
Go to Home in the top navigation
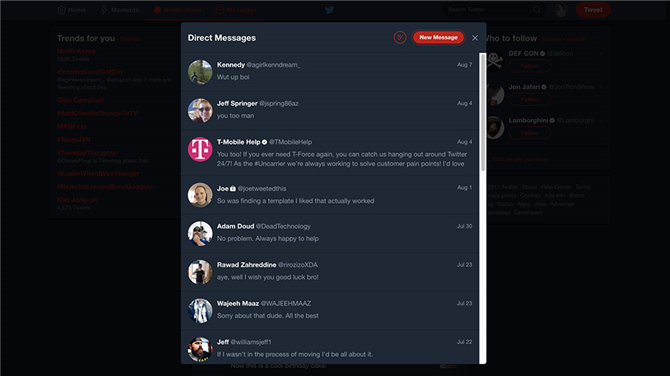pyautogui.click(x=72, y=10)
